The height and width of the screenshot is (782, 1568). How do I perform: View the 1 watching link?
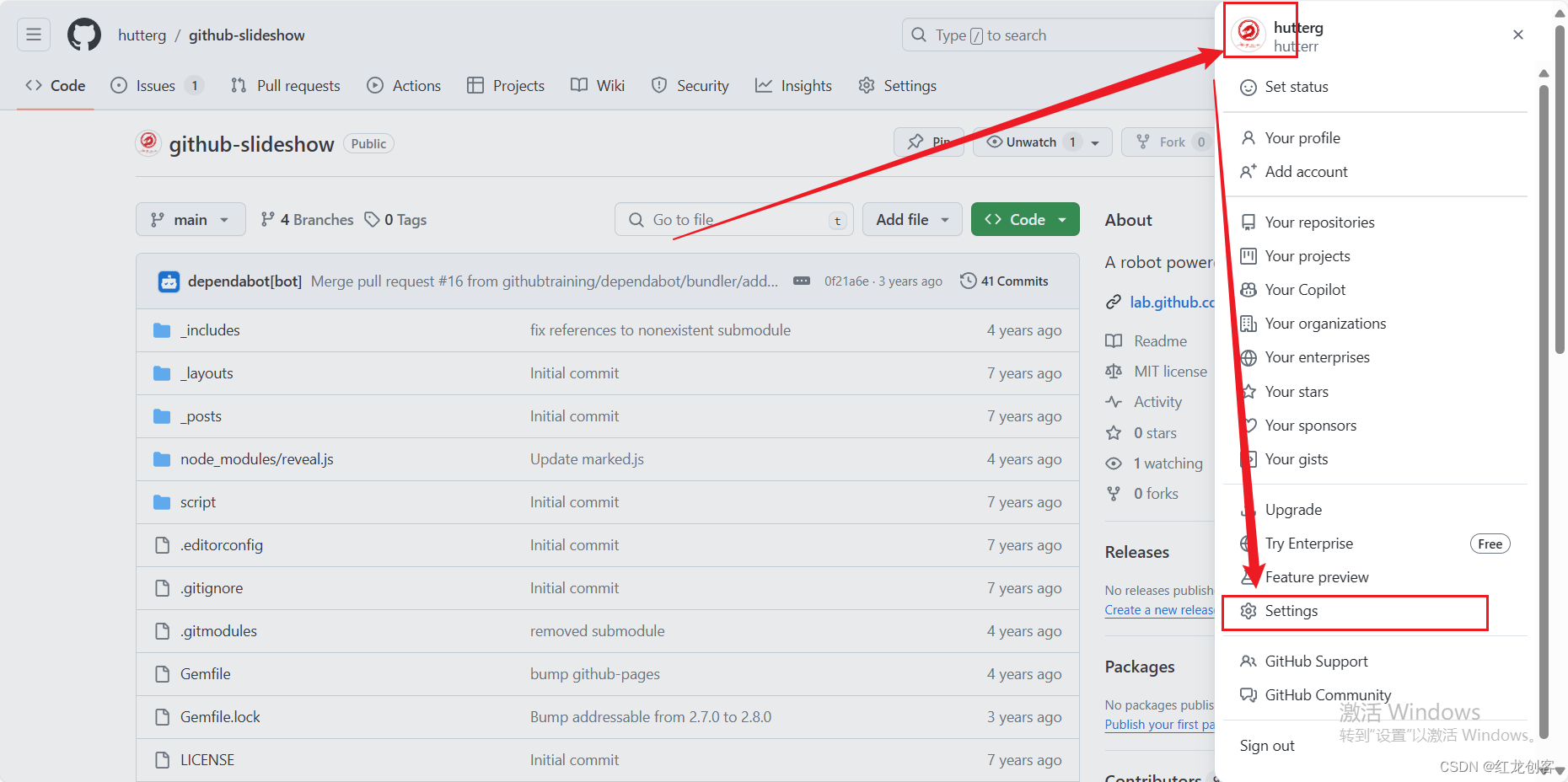point(1154,463)
